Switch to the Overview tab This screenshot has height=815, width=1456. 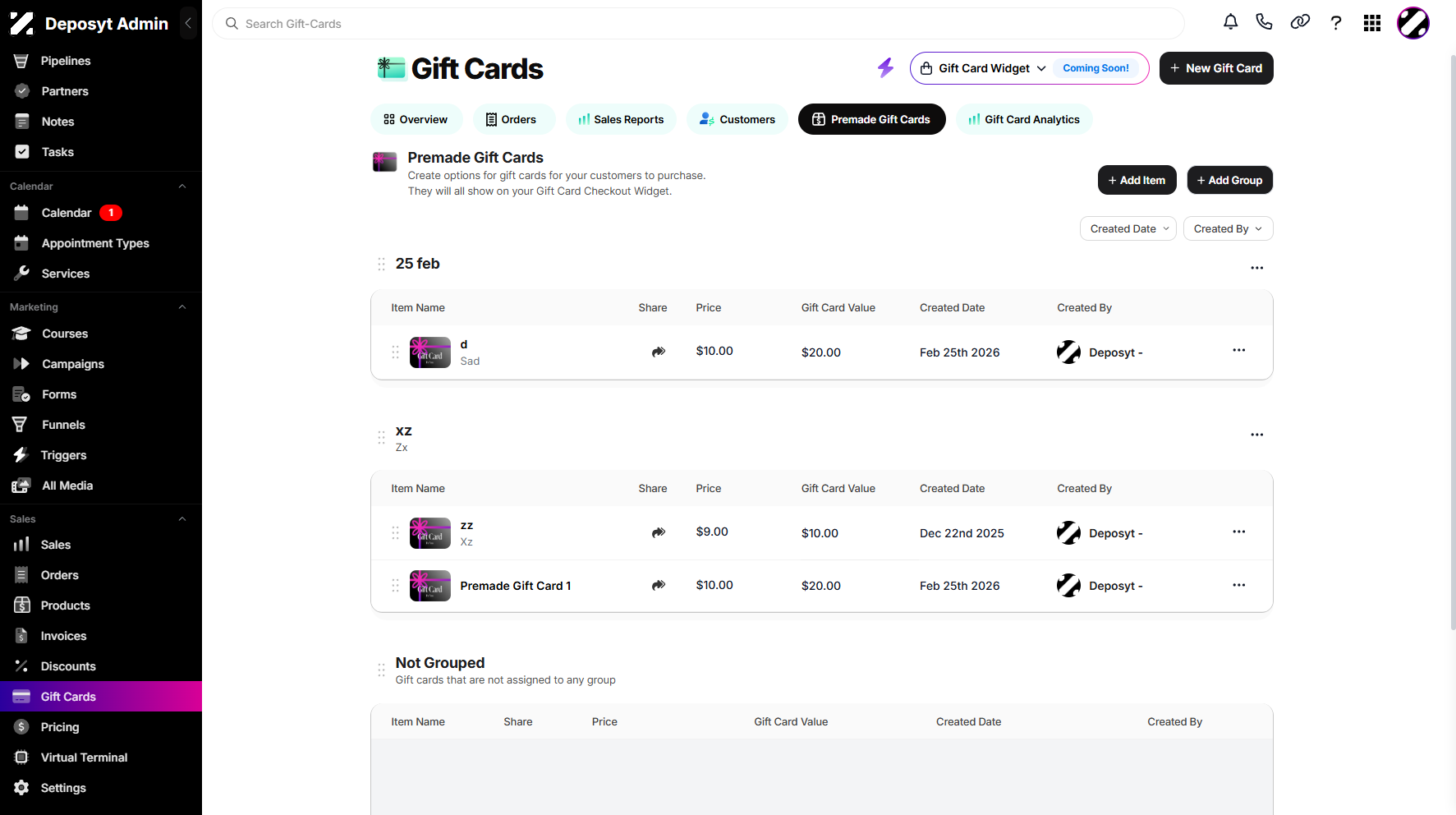pos(416,119)
